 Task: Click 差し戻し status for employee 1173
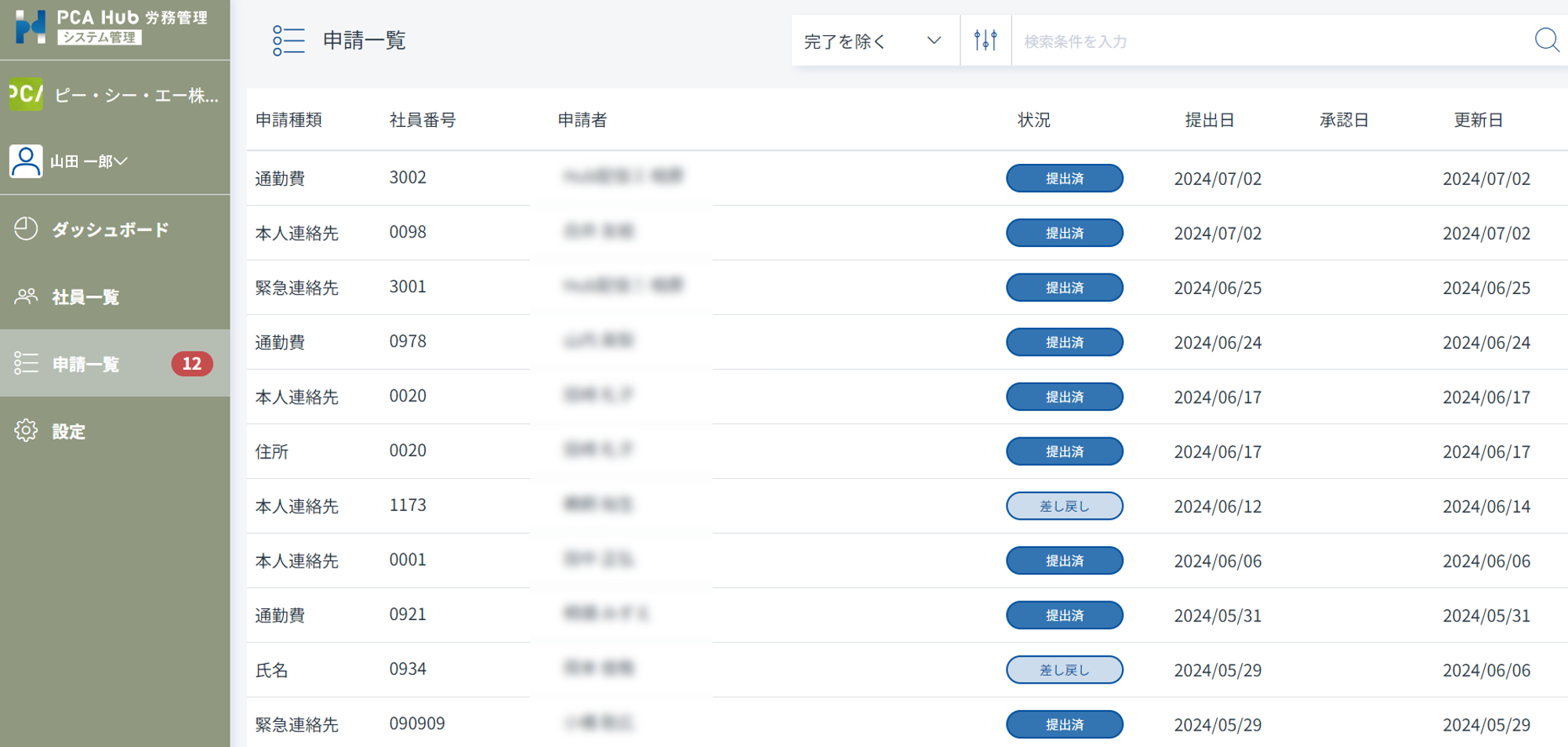pyautogui.click(x=1065, y=506)
